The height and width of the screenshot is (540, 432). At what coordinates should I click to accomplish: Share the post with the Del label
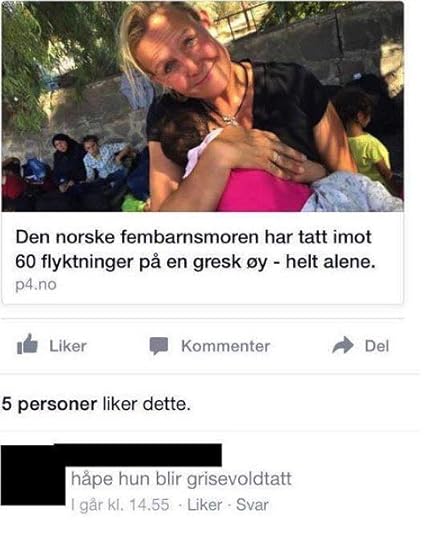point(377,346)
